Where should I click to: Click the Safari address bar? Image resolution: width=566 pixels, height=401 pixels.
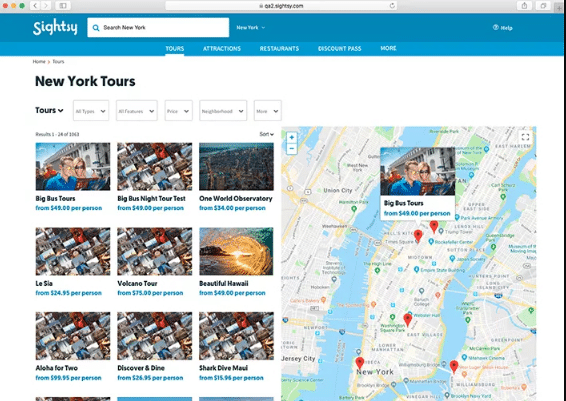pyautogui.click(x=281, y=6)
